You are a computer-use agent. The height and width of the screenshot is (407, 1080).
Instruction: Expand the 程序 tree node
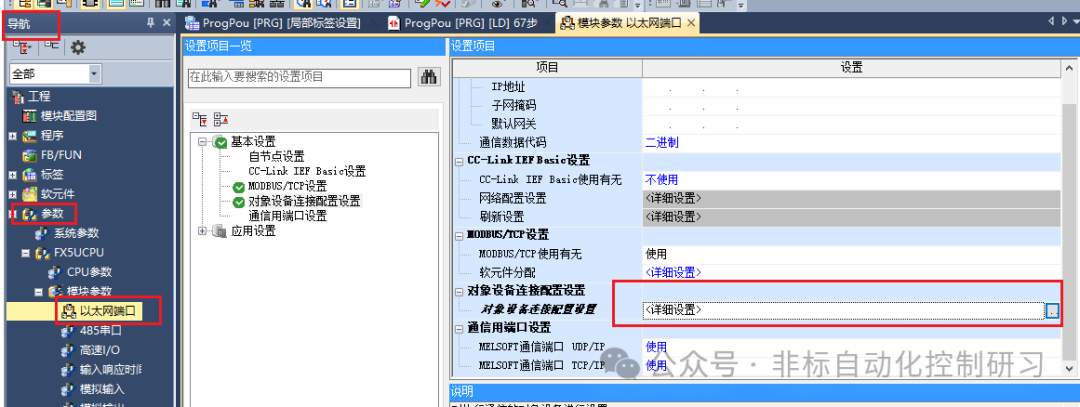click(x=12, y=136)
